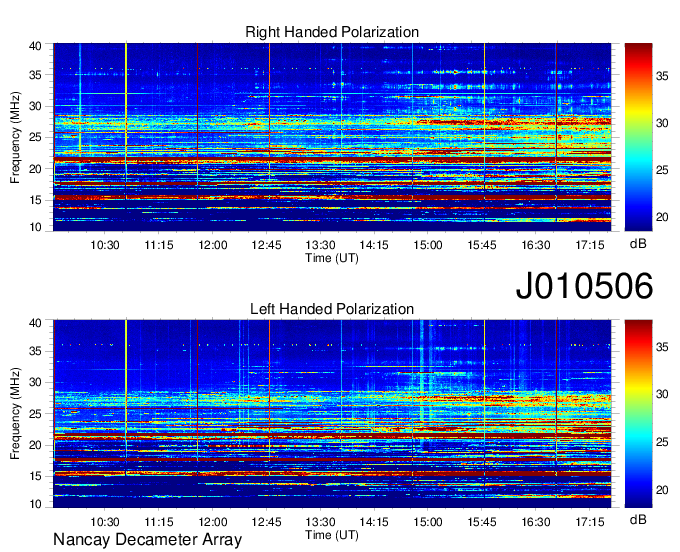Click the 12:45 time tick under Left Handed plot
Viewport: 680px width, 552px height.
(266, 522)
